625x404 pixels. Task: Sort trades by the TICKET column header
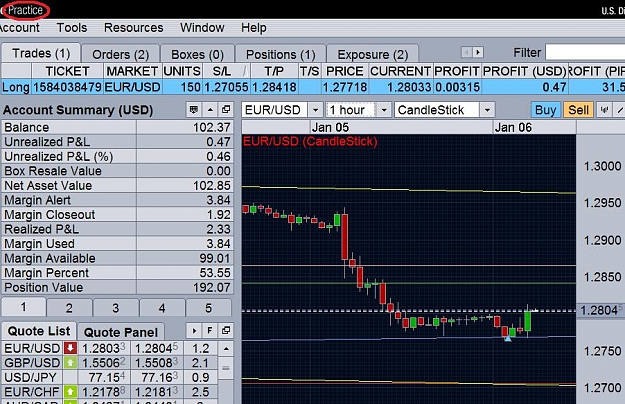(67, 71)
